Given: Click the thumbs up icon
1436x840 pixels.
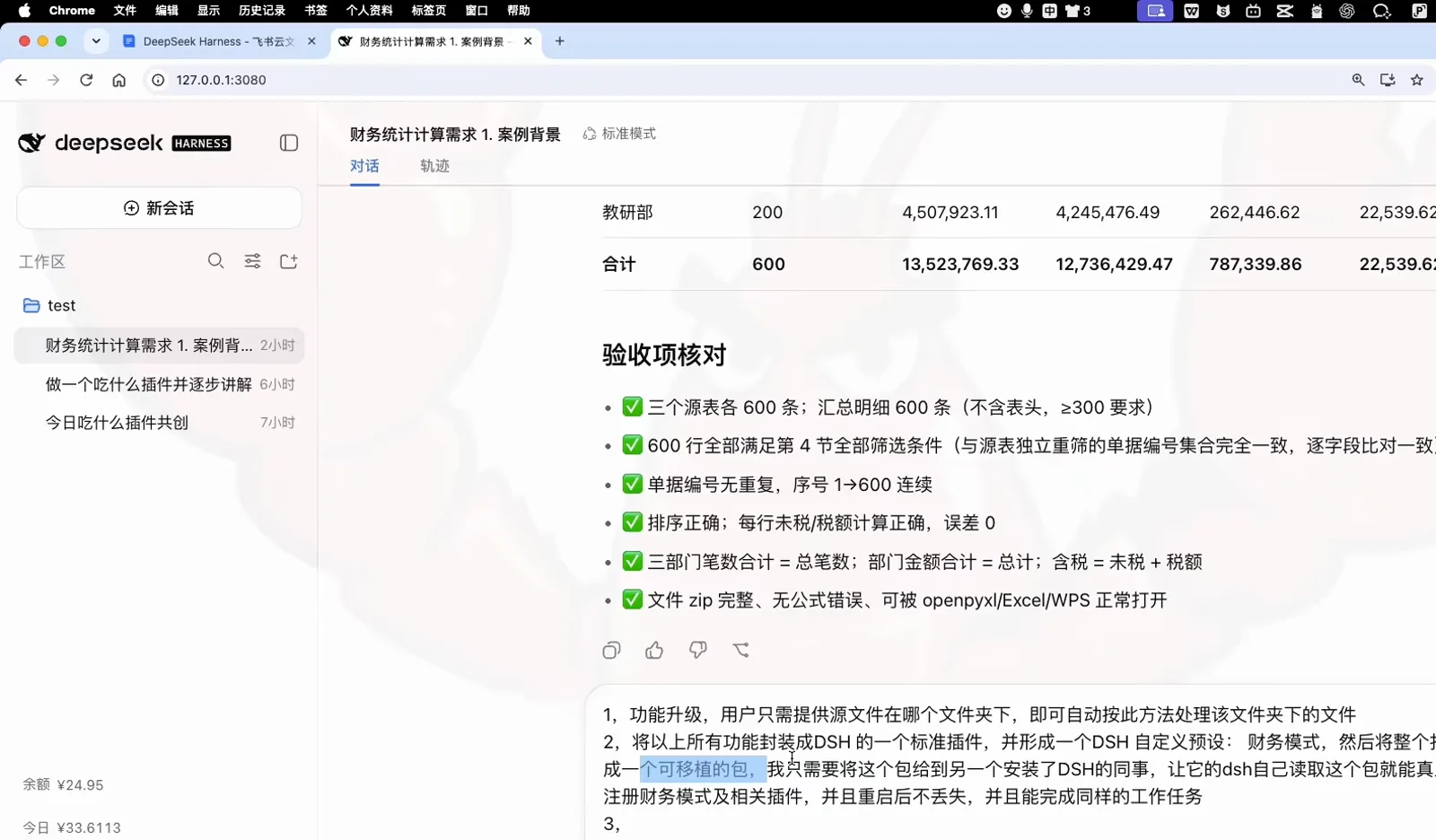Looking at the screenshot, I should point(654,651).
